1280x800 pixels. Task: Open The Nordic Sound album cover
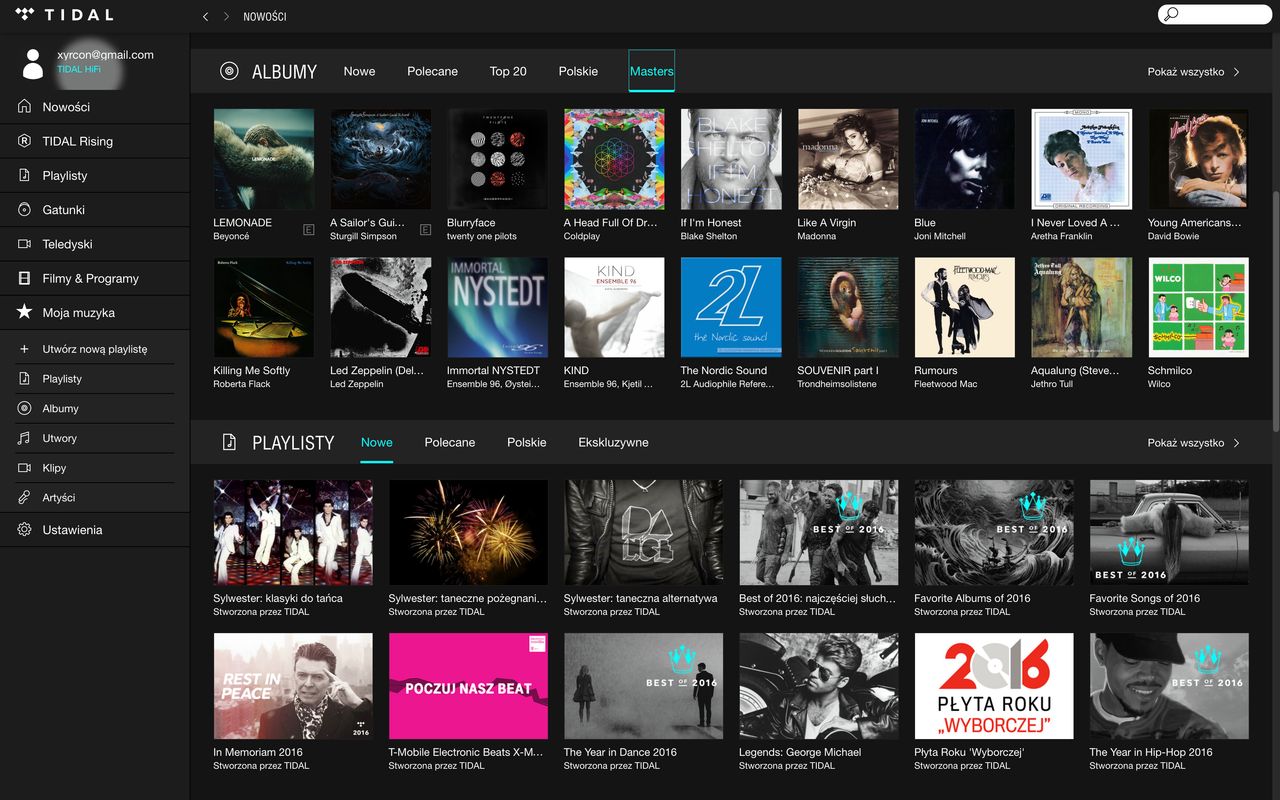pyautogui.click(x=731, y=307)
